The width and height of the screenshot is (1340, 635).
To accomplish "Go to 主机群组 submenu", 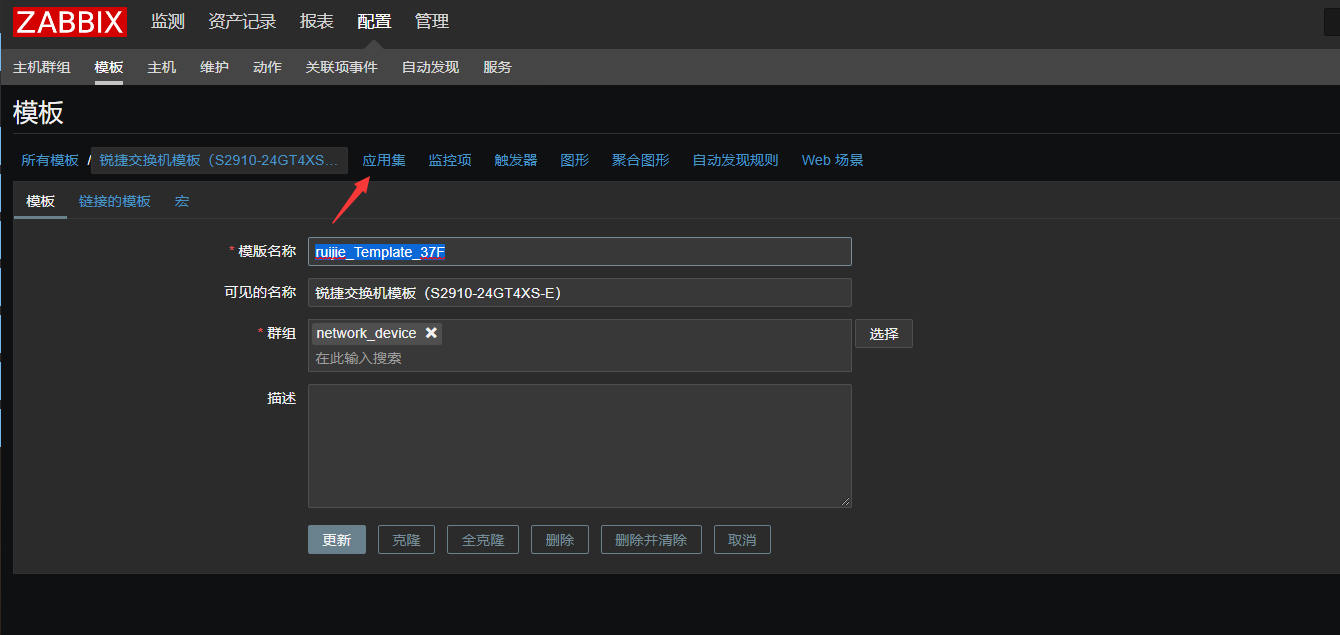I will tap(42, 67).
